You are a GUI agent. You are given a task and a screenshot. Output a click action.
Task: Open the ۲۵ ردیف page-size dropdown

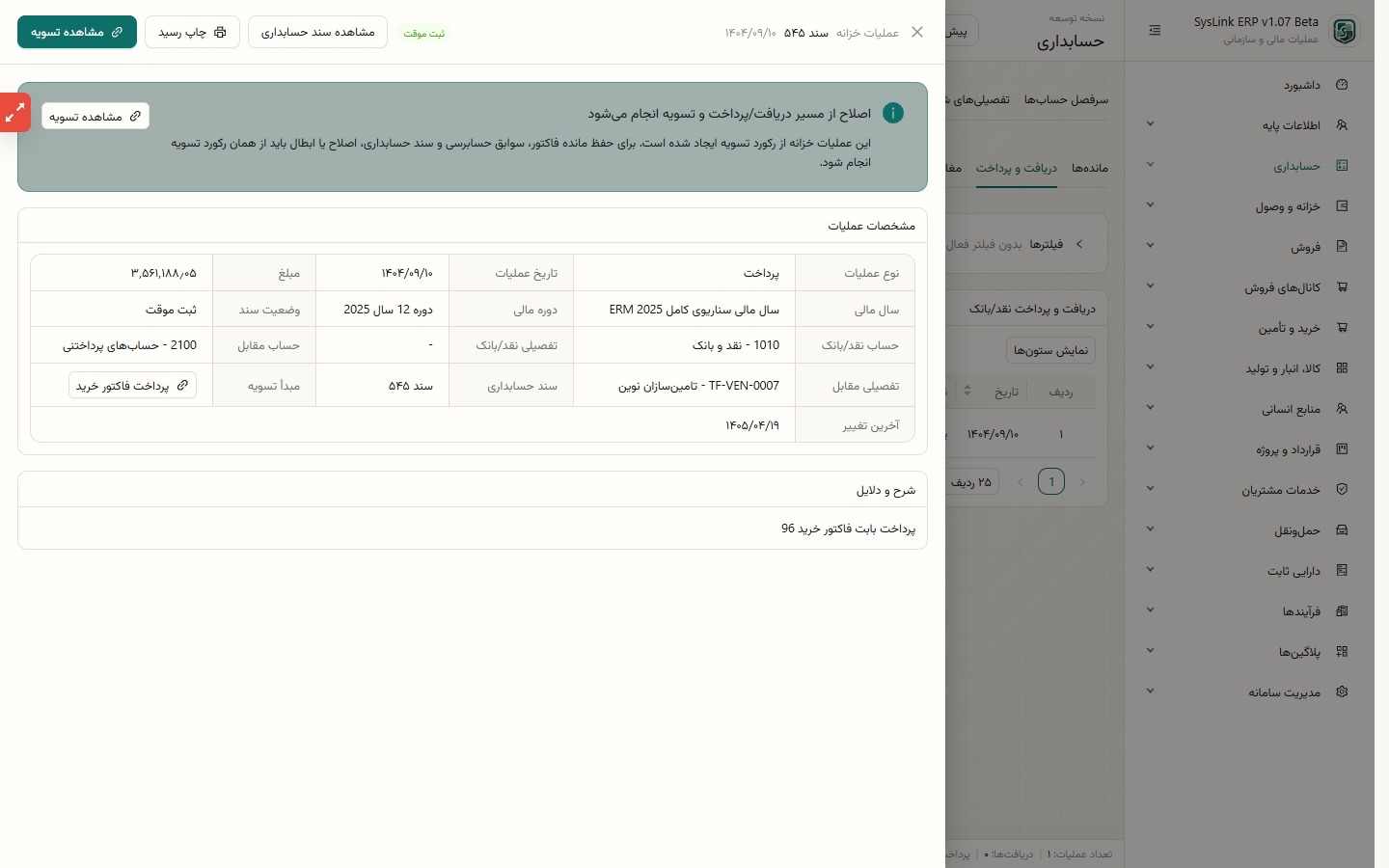coord(972,481)
